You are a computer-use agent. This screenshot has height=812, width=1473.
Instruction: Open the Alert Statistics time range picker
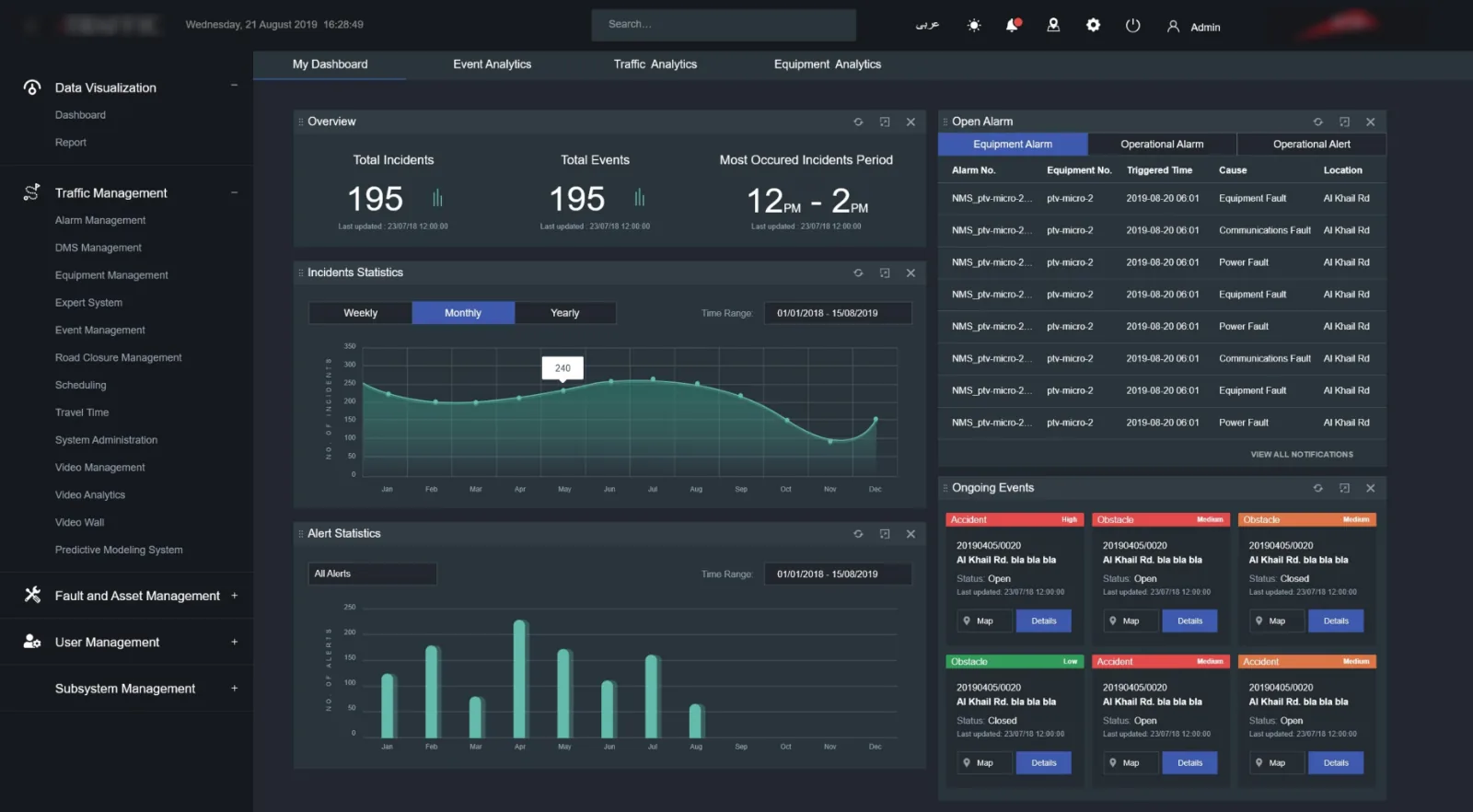point(838,574)
